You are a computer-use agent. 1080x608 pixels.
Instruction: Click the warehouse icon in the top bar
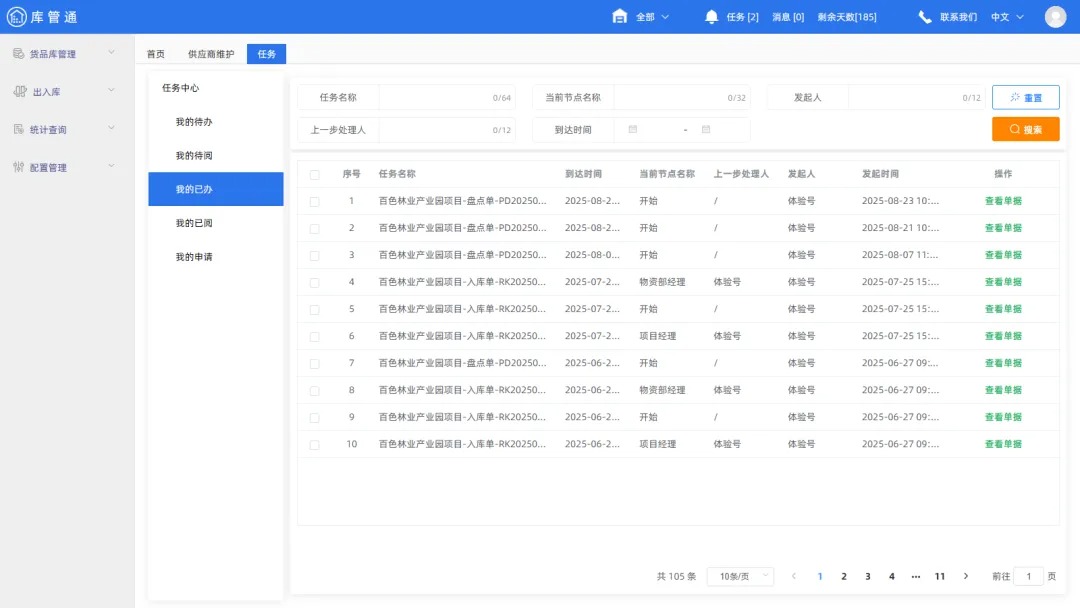[620, 17]
